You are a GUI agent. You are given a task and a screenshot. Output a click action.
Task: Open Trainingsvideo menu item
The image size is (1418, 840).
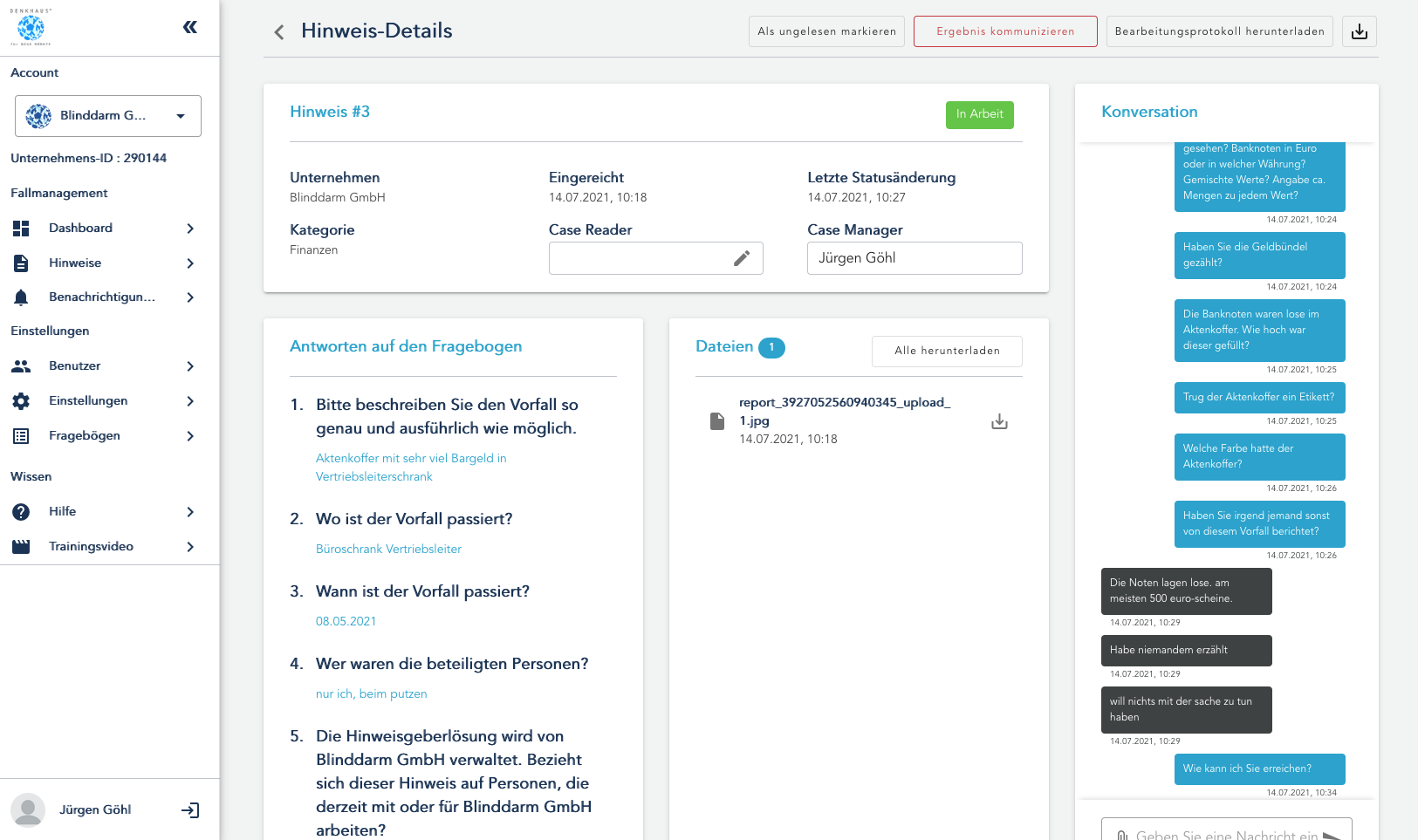pyautogui.click(x=91, y=547)
